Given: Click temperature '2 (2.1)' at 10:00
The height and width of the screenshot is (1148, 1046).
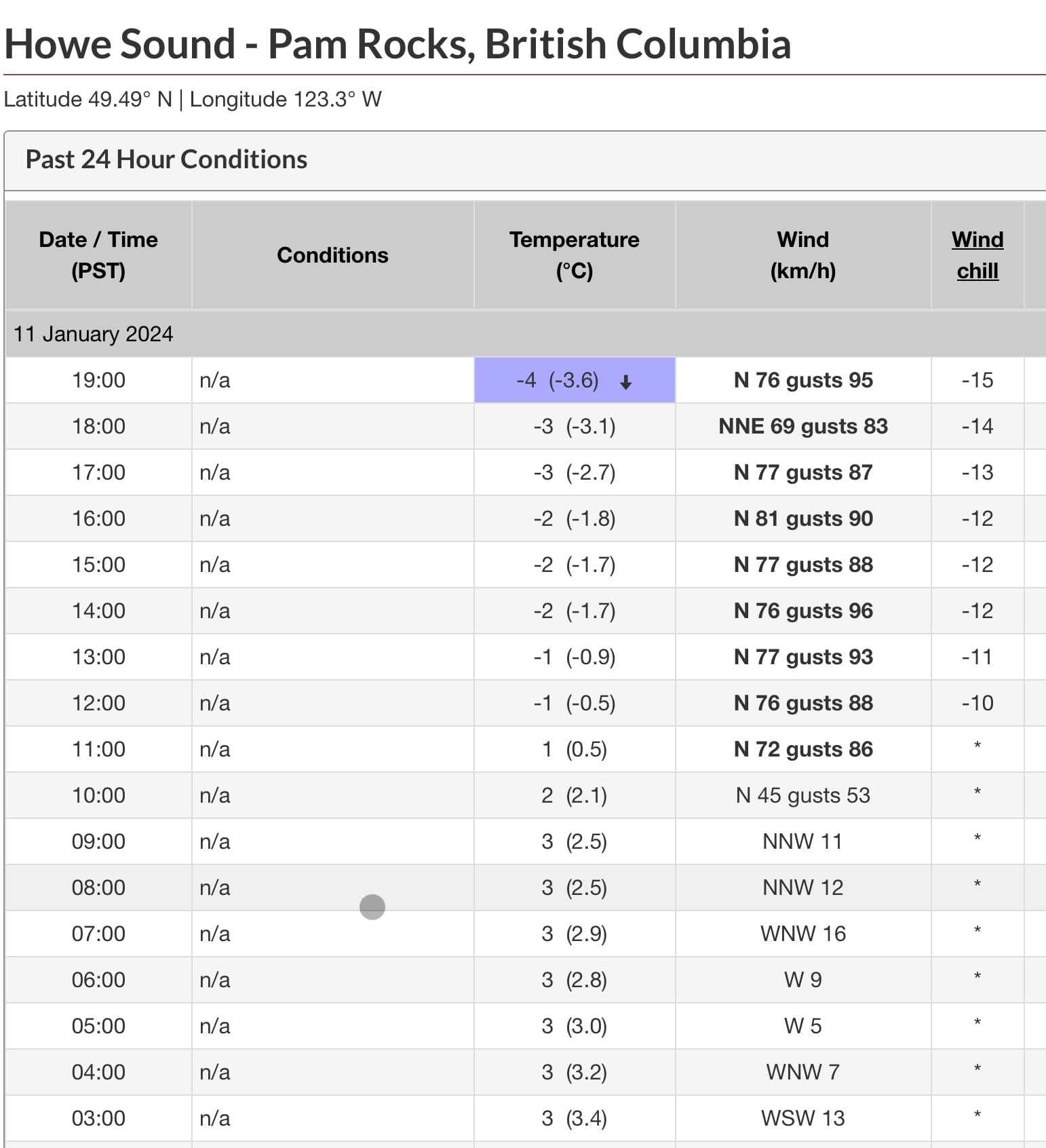Looking at the screenshot, I should click(x=575, y=795).
